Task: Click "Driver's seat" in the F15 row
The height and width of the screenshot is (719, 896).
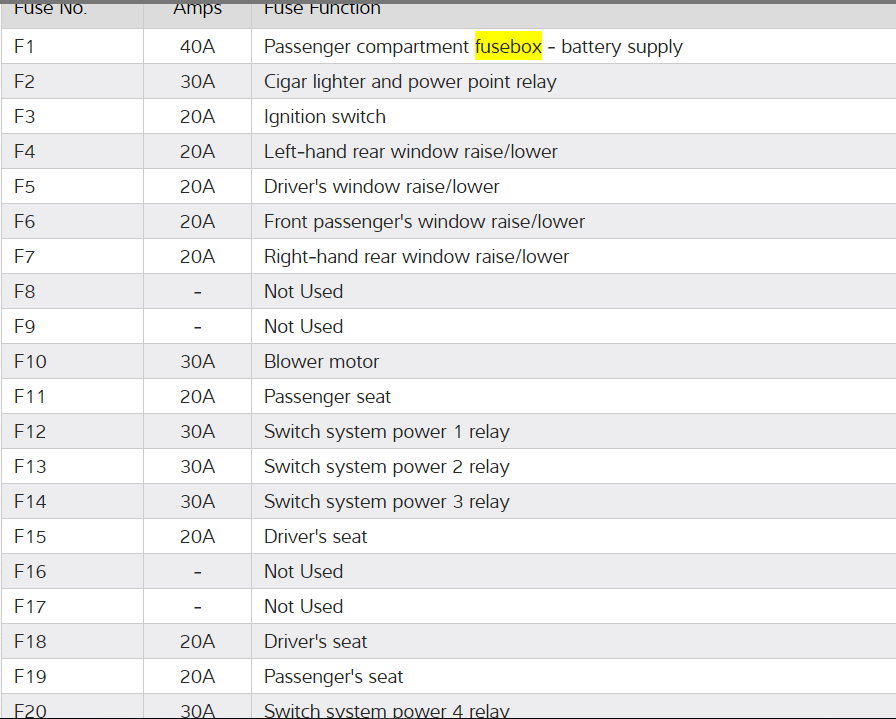Action: pos(315,537)
